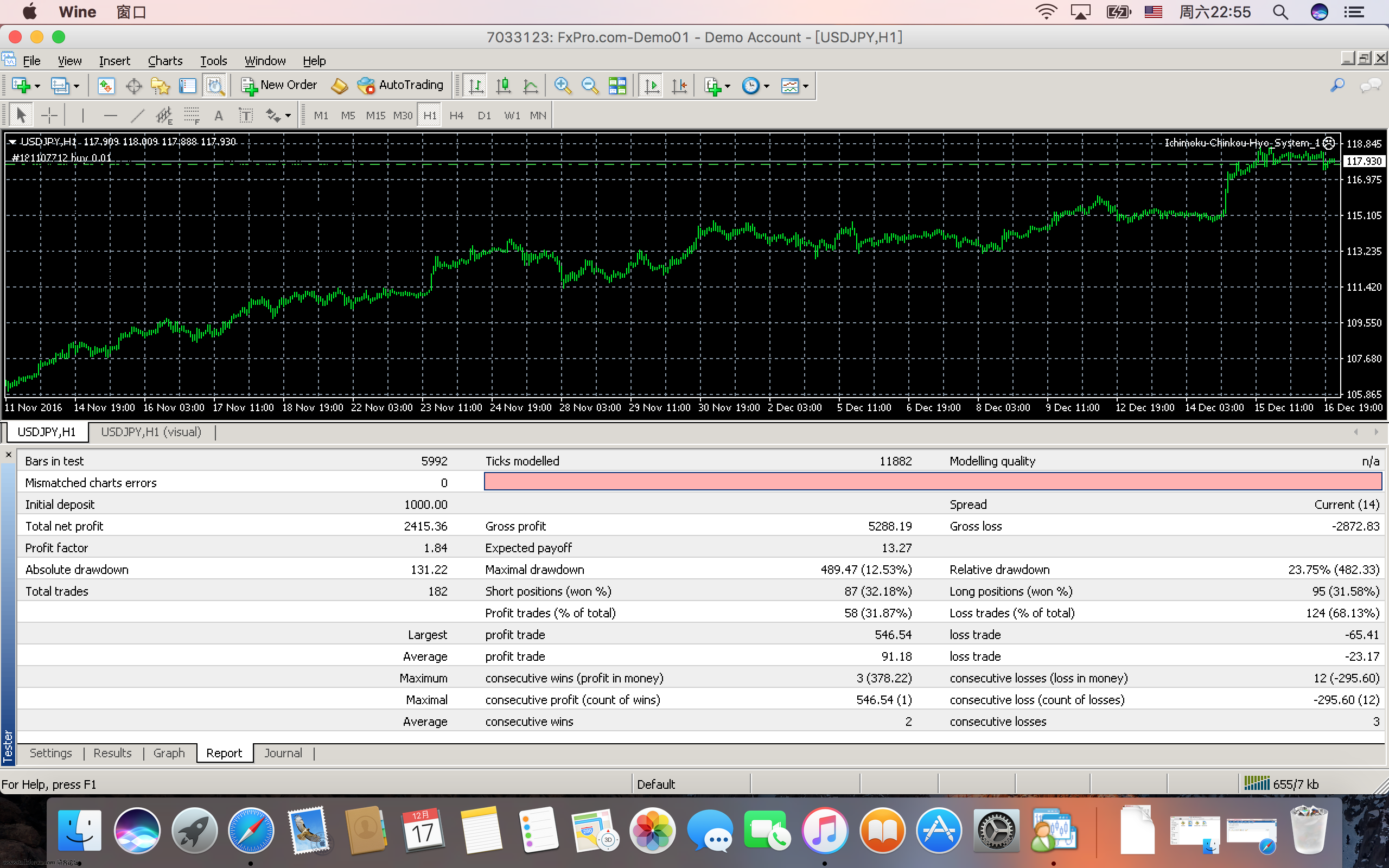Viewport: 1389px width, 868px height.
Task: Open the chat bubbles icon in toolbar
Action: click(x=1371, y=86)
